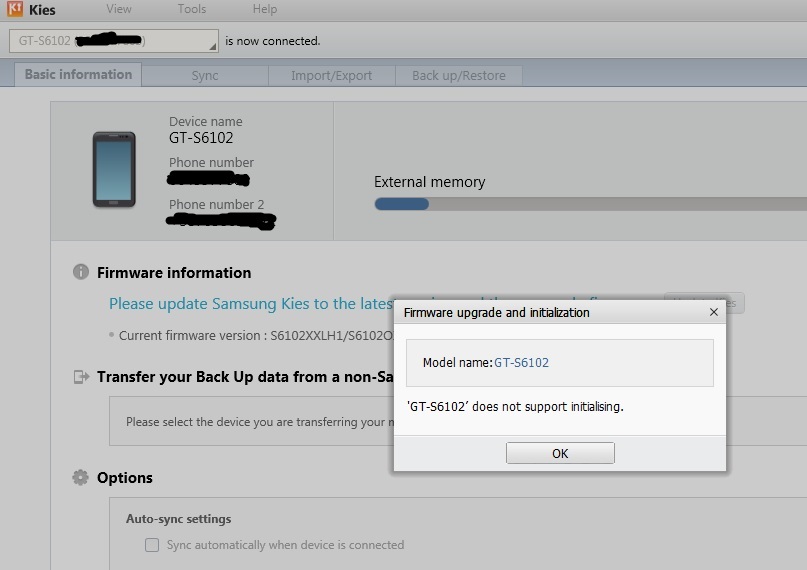
Task: Close the Firmware upgrade and initialization dialog
Action: pos(714,312)
